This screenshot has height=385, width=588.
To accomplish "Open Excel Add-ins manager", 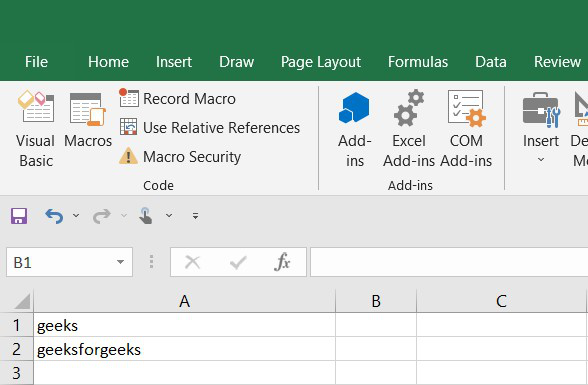I will tap(409, 129).
